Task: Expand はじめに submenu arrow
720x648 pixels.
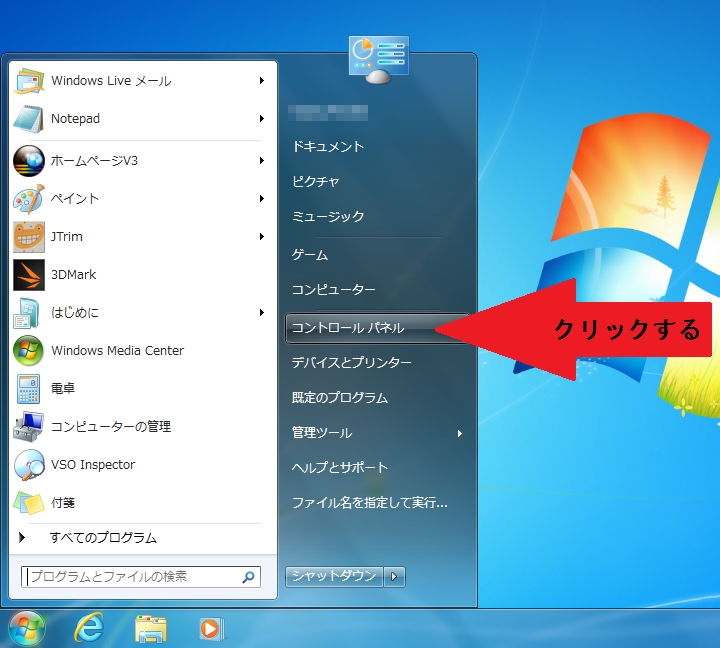Action: (262, 313)
